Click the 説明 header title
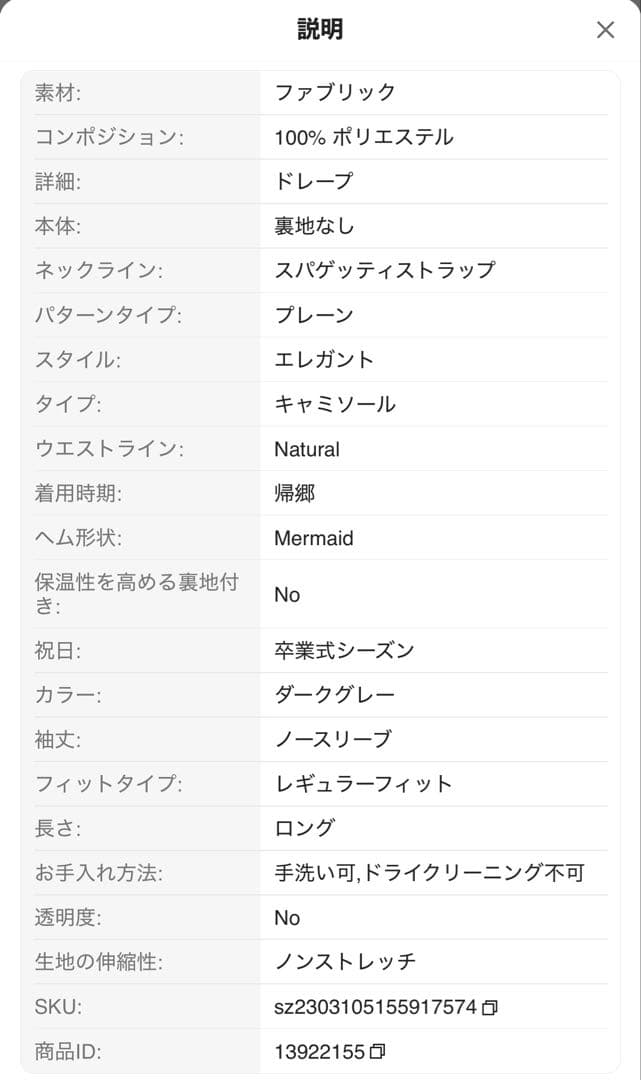Image resolution: width=641 pixels, height=1080 pixels. click(320, 29)
